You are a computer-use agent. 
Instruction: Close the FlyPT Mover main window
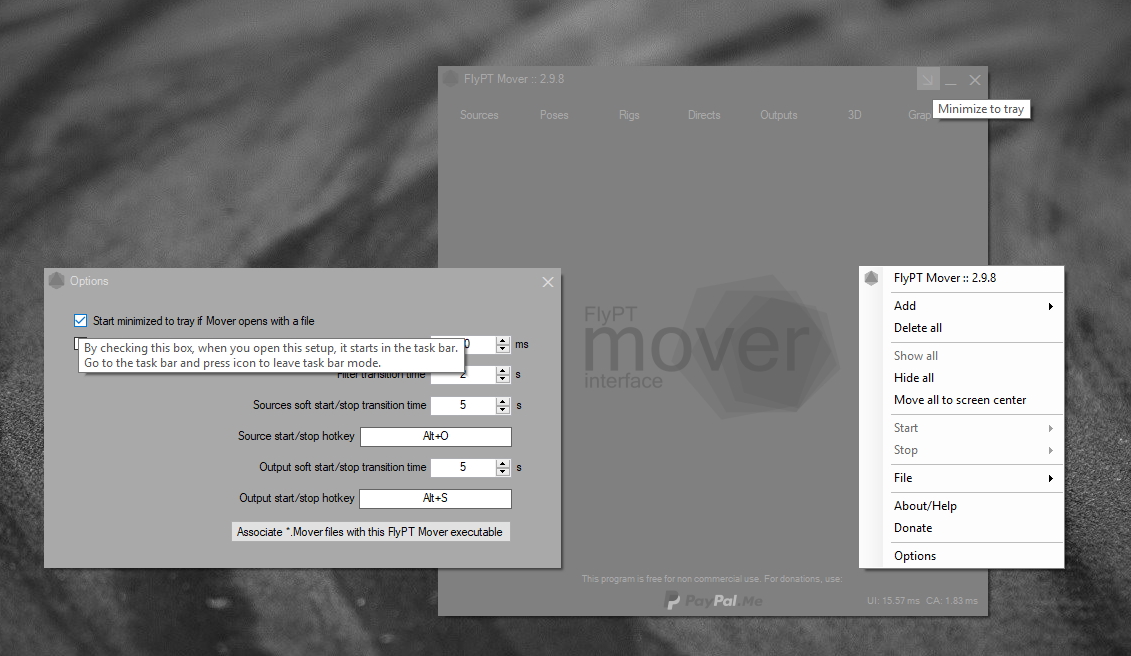pyautogui.click(x=975, y=80)
